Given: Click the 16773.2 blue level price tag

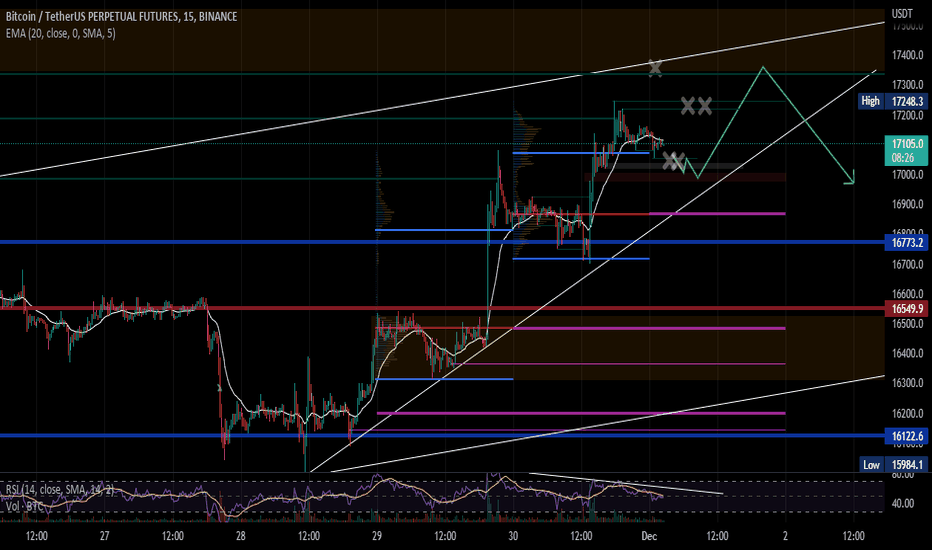Looking at the screenshot, I should (907, 243).
